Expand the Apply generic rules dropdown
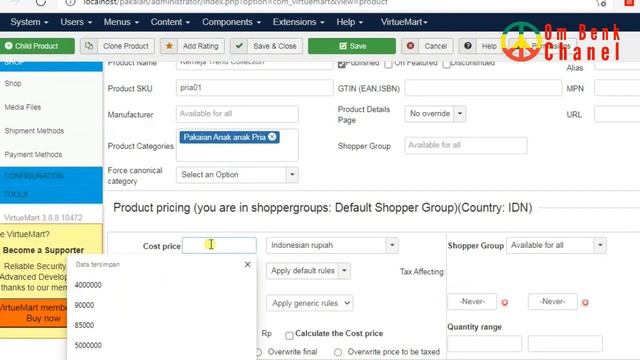640x360 pixels. click(x=309, y=303)
